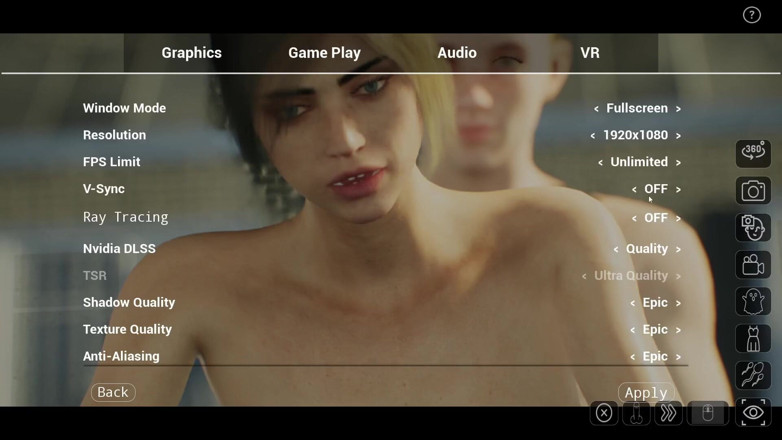Click the Anti-Aliasing label

click(121, 357)
